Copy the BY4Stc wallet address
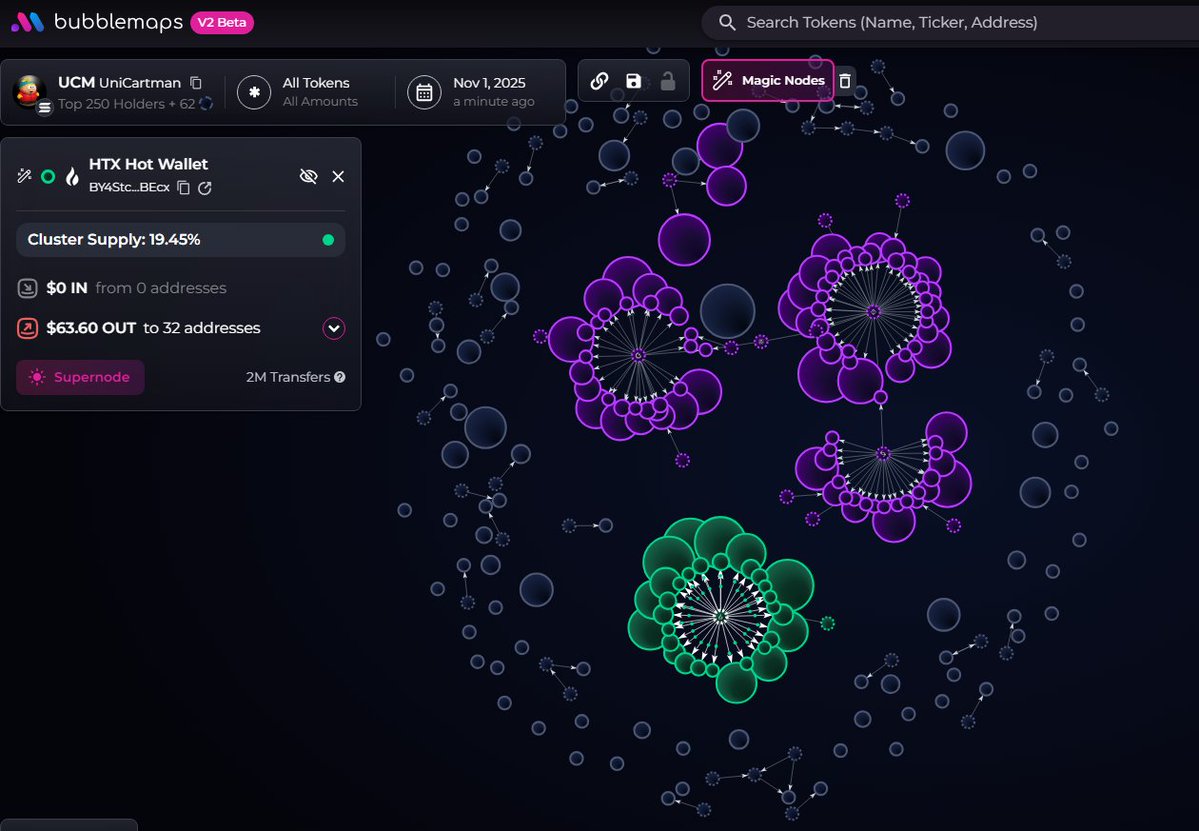Viewport: 1199px width, 831px height. coord(183,188)
